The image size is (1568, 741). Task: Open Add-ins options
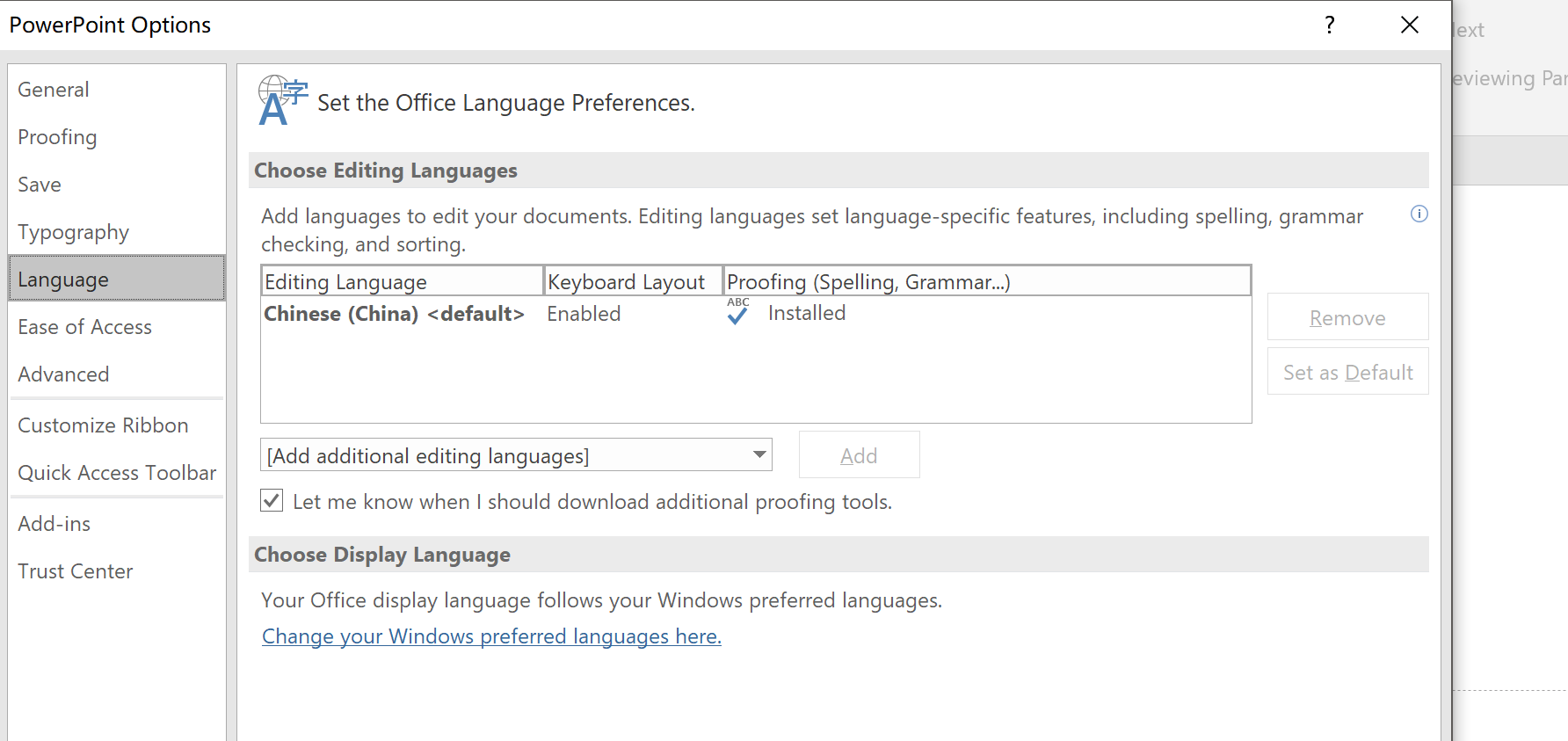[116, 524]
